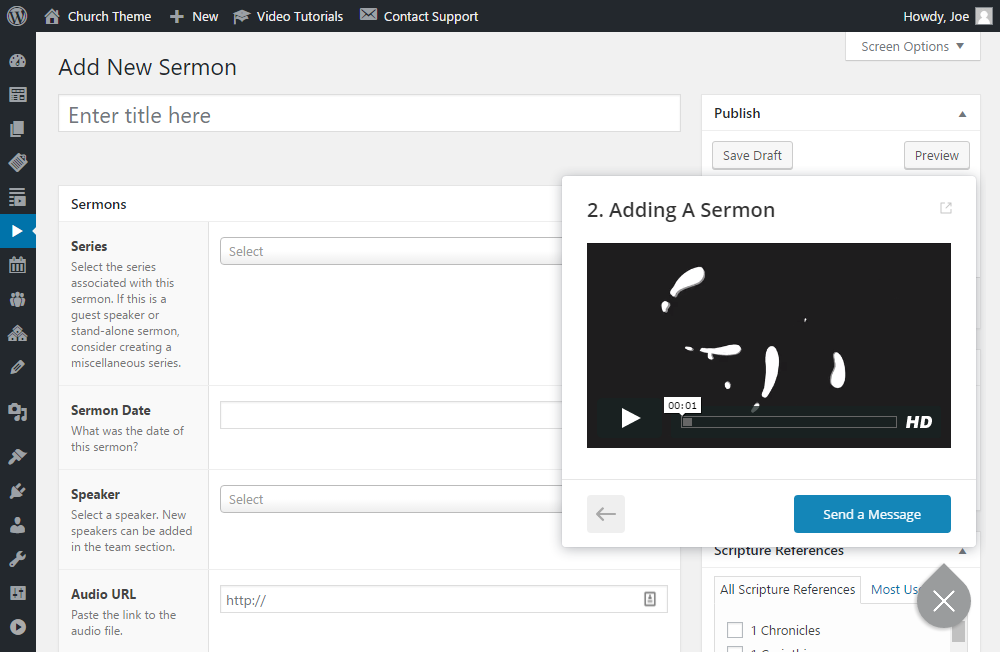Switch to All Scripture References tab
The width and height of the screenshot is (1000, 652).
point(787,589)
